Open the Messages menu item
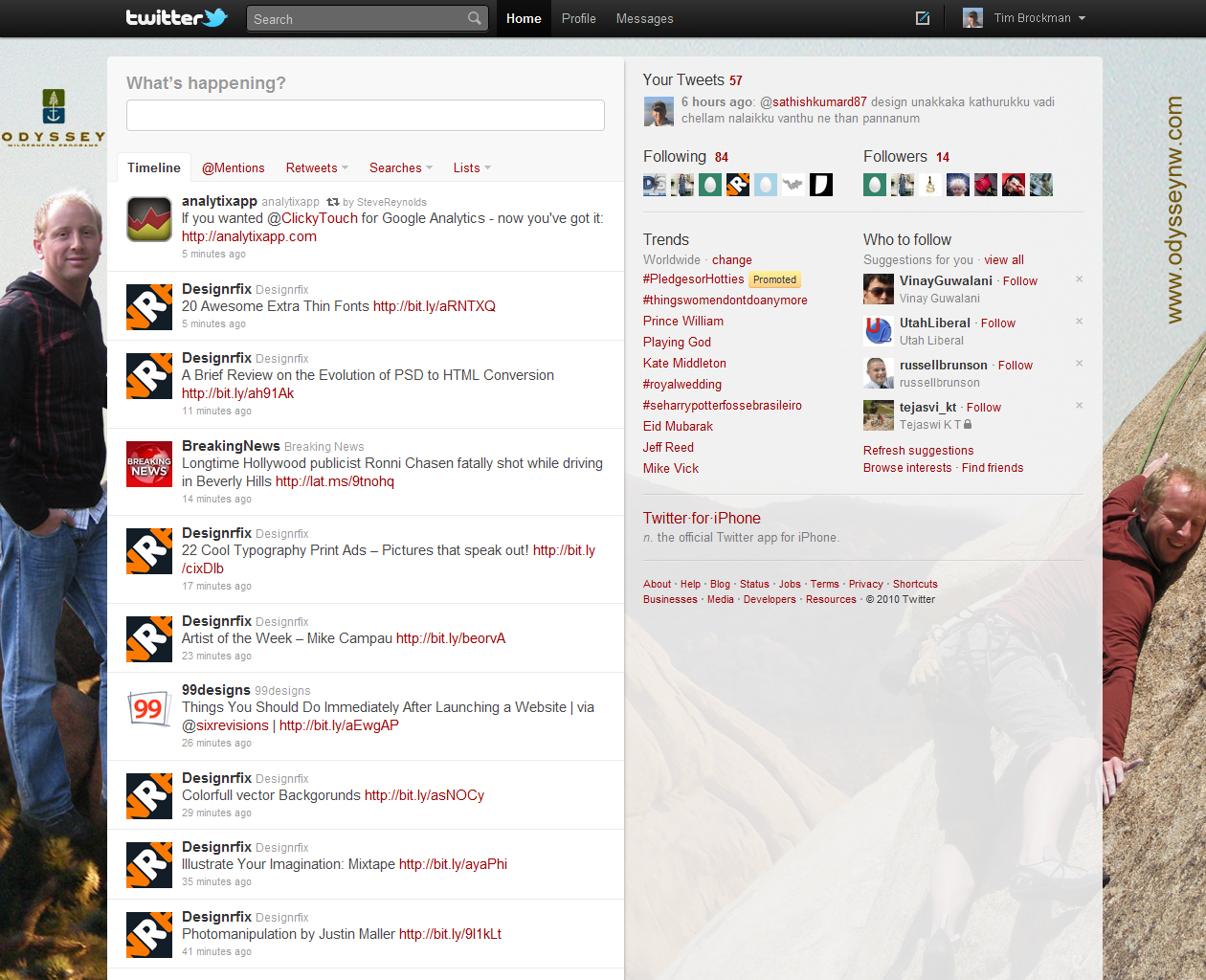Screen dimensions: 1206x980 [644, 18]
